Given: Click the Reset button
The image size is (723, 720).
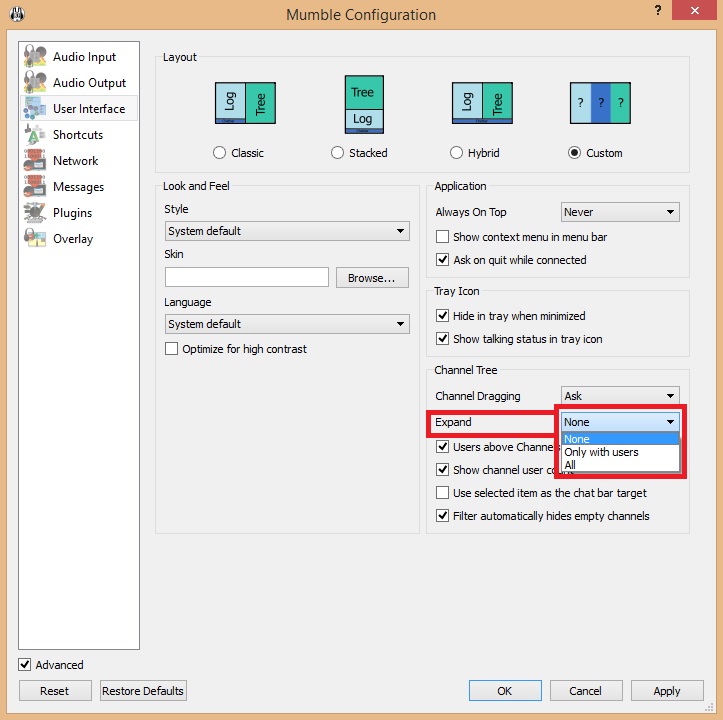Looking at the screenshot, I should point(55,690).
